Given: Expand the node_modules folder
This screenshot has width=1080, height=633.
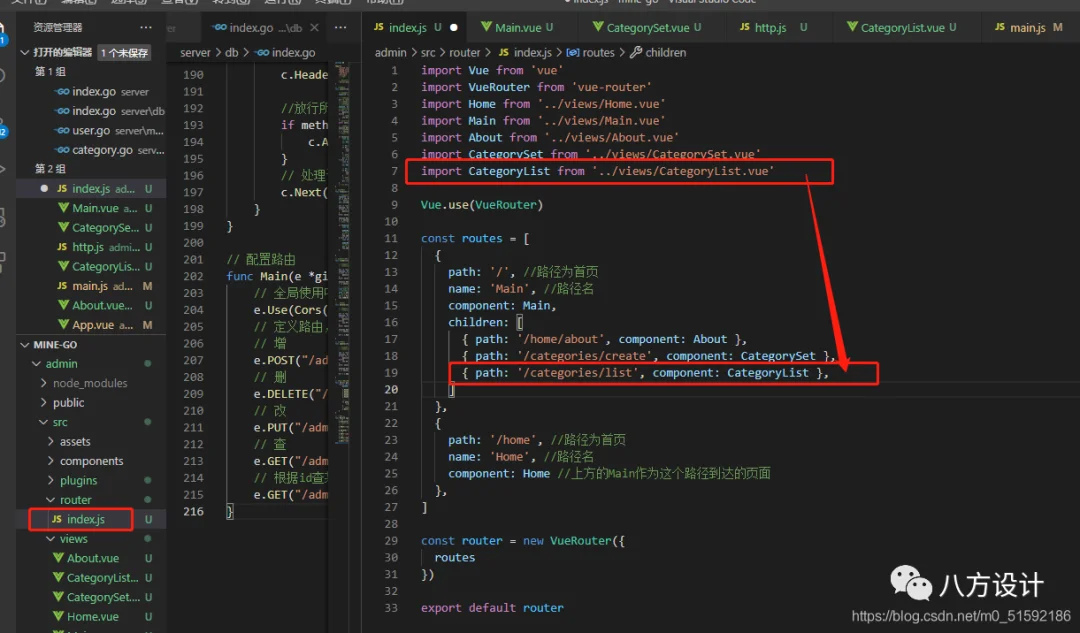Looking at the screenshot, I should coord(44,383).
